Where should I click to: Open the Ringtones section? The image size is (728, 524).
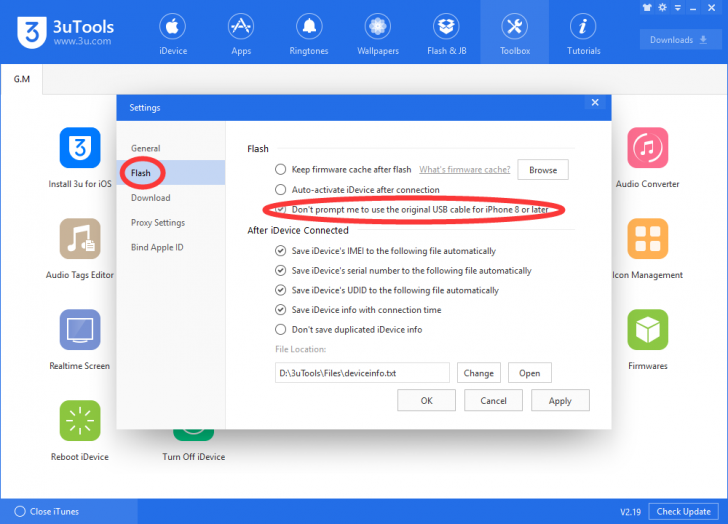[x=309, y=35]
